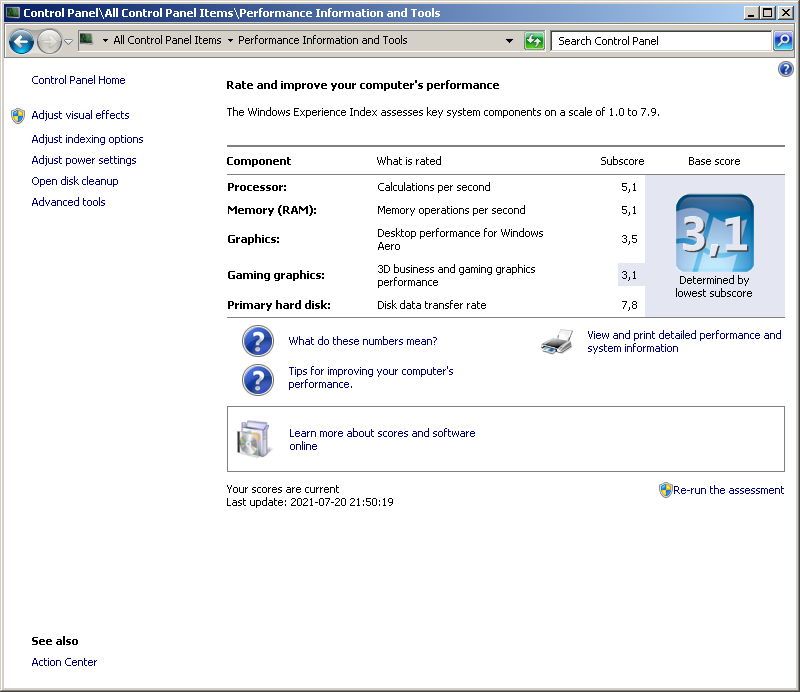Click the Back navigation arrow

coord(21,41)
